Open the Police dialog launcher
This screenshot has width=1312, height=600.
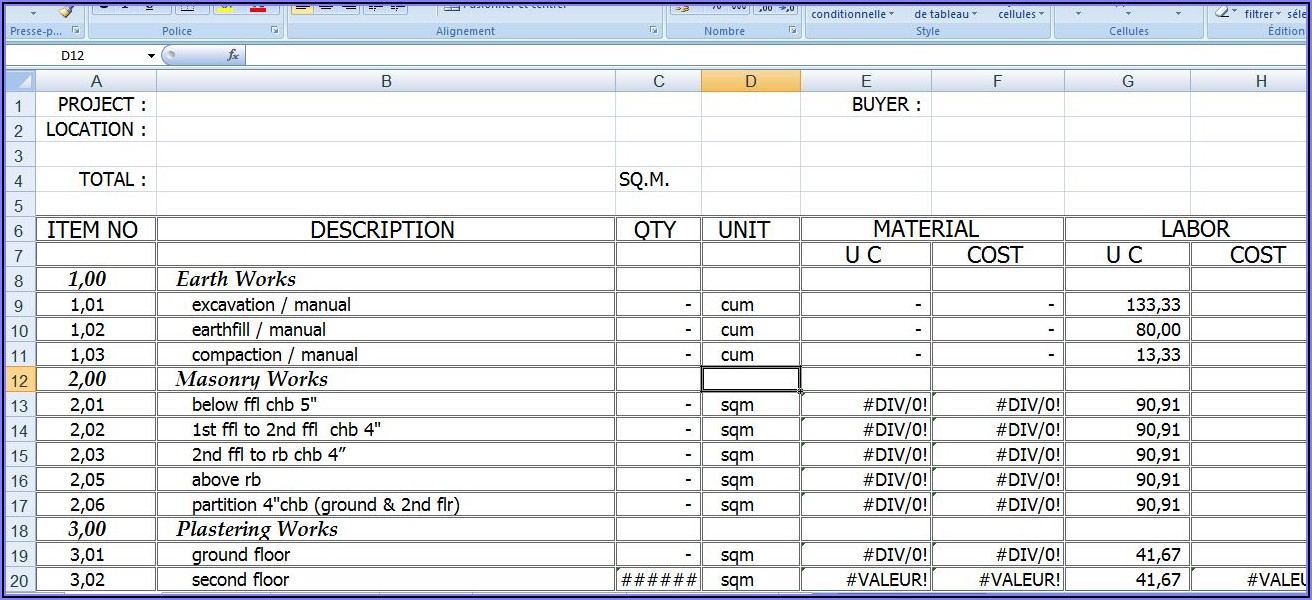tap(275, 31)
